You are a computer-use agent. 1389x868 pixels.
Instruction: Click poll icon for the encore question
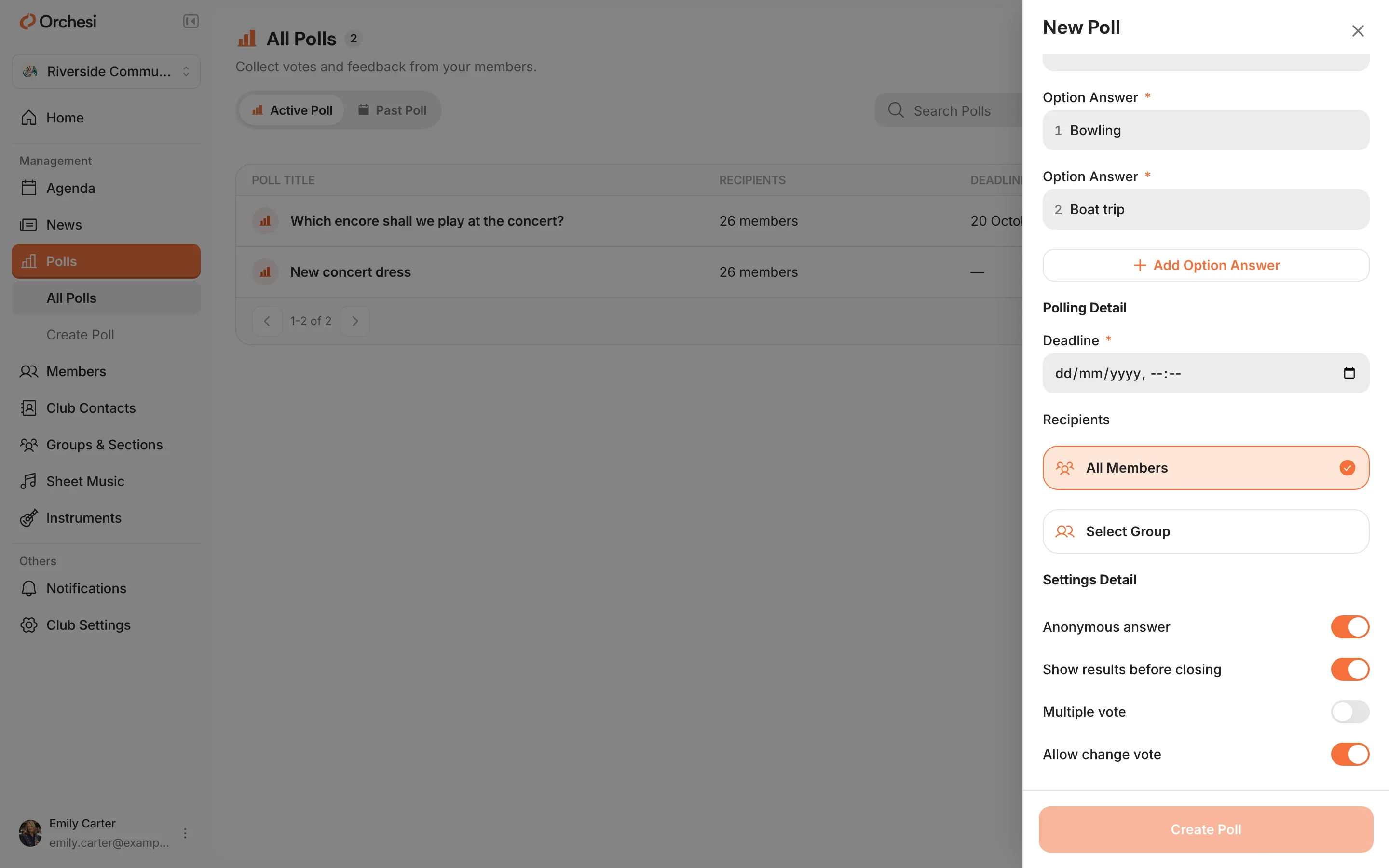click(265, 221)
